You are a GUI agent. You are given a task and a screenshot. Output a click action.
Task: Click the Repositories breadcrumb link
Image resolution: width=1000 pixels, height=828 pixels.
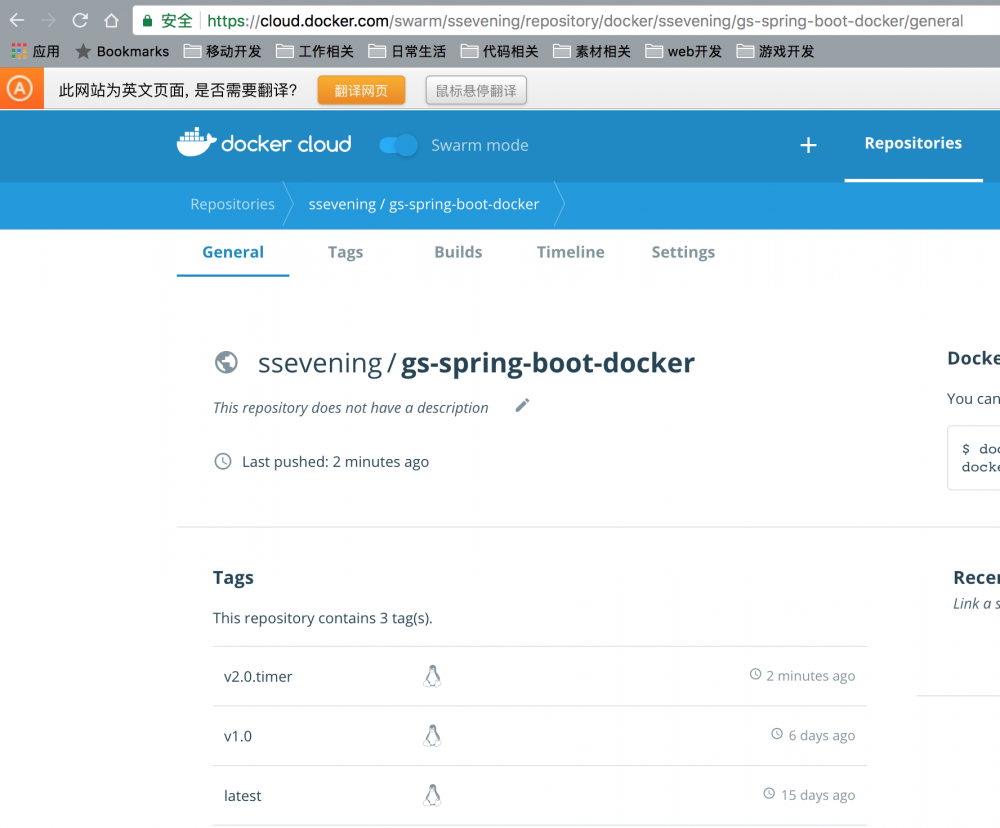(232, 204)
